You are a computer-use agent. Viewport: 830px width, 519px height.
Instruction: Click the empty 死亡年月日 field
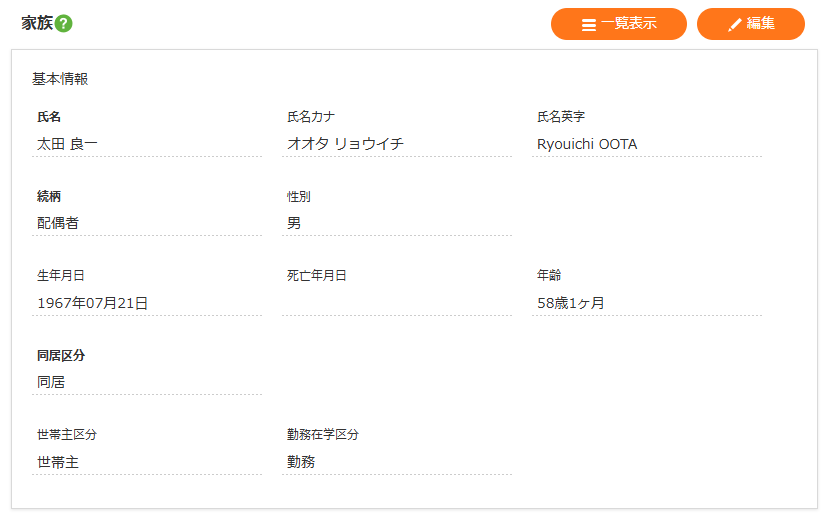pyautogui.click(x=396, y=303)
